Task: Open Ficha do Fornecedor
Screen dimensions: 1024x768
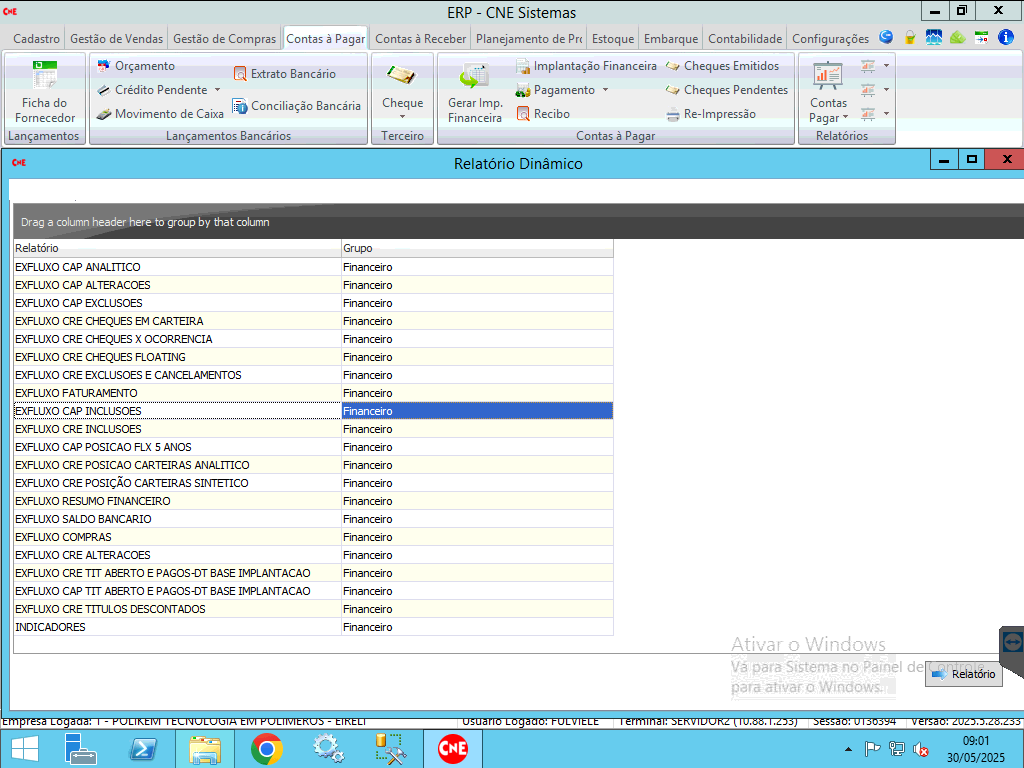Action: 43,92
